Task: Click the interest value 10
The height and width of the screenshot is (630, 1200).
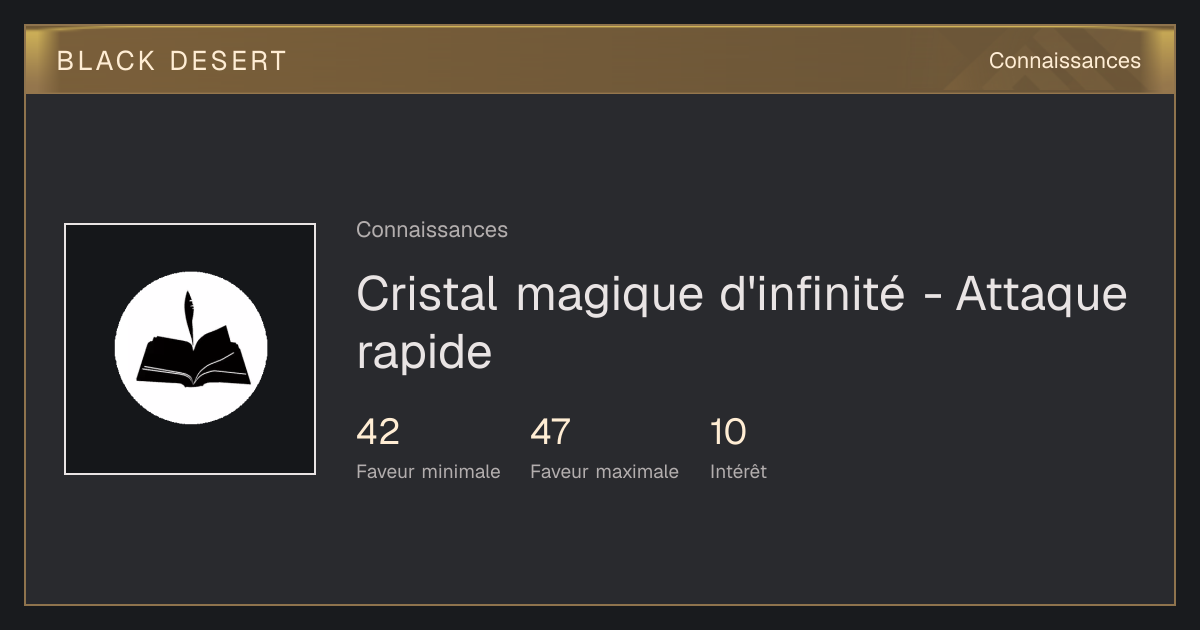Action: click(x=728, y=432)
